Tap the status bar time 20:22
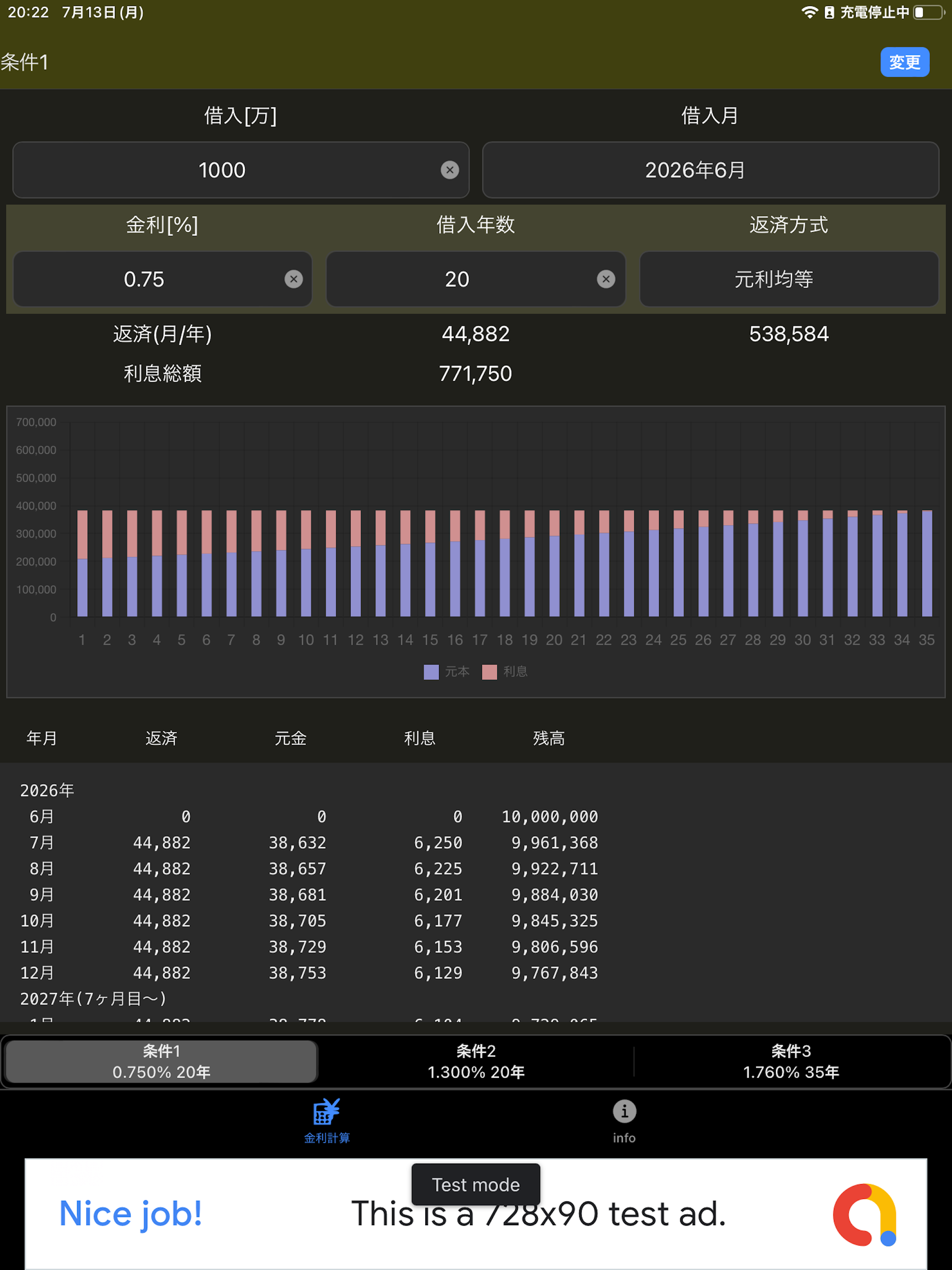Viewport: 952px width, 1270px height. point(28,12)
